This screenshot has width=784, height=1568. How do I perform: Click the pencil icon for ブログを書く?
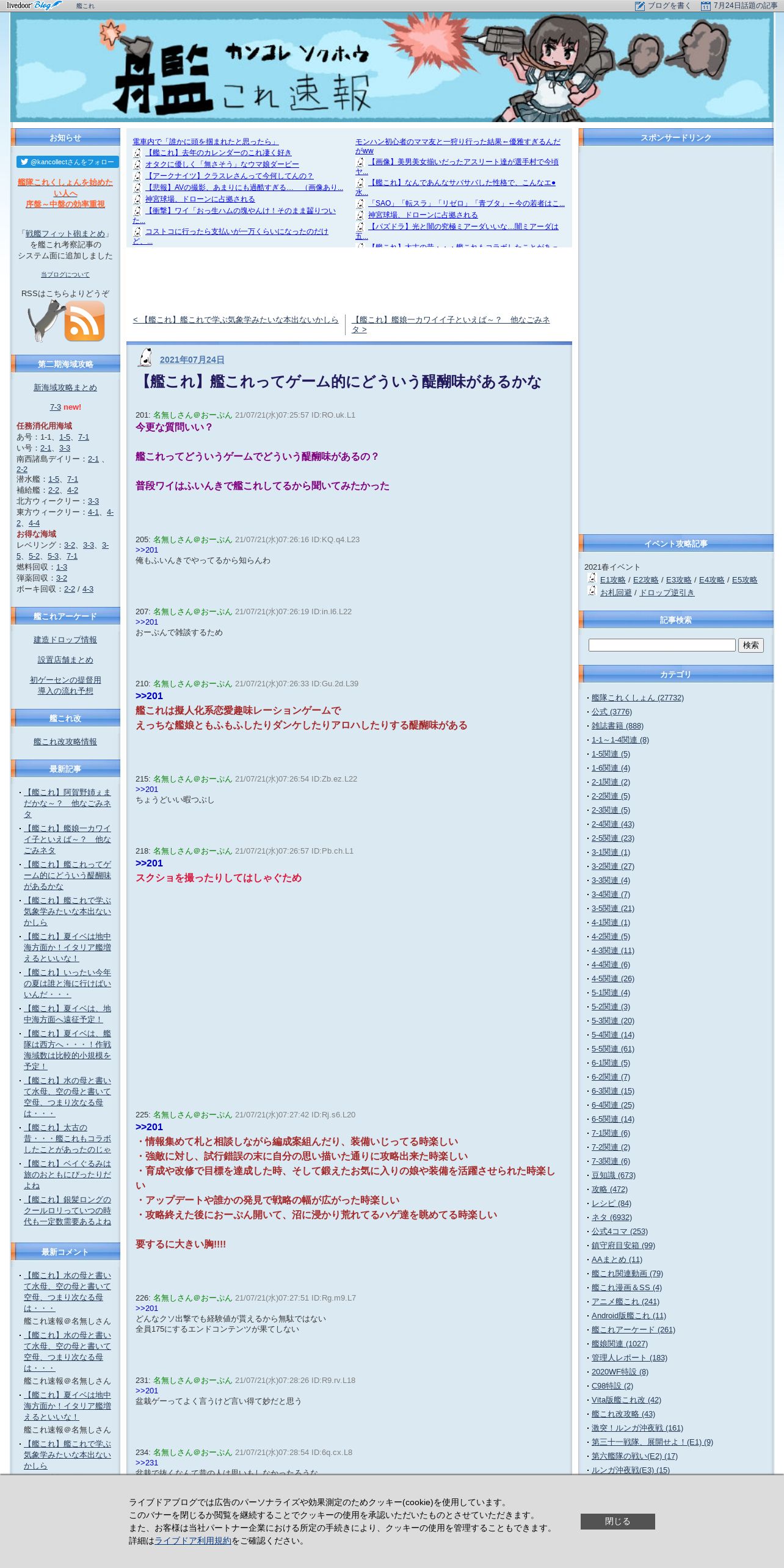coord(639,5)
